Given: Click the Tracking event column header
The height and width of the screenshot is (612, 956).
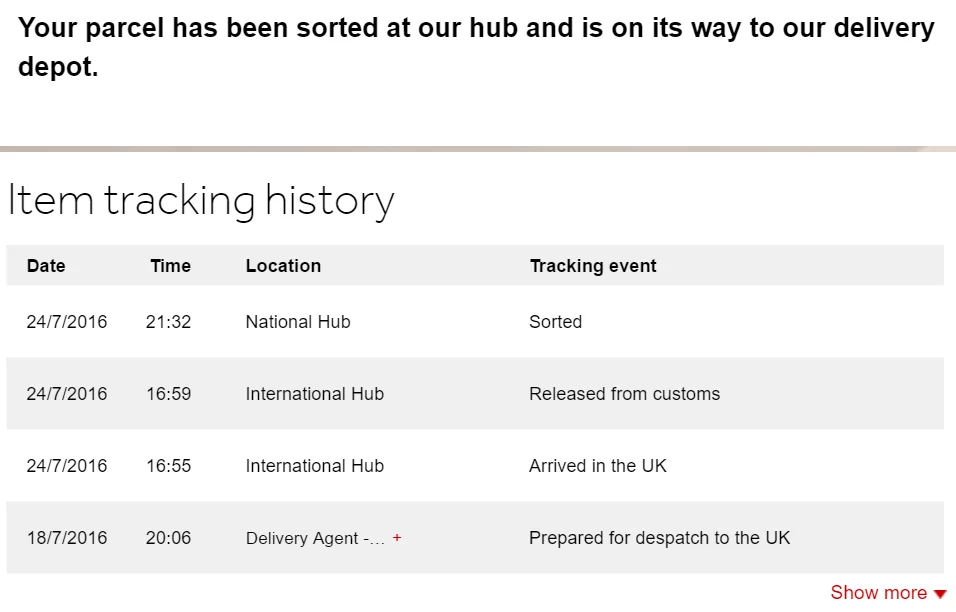Looking at the screenshot, I should pos(593,266).
